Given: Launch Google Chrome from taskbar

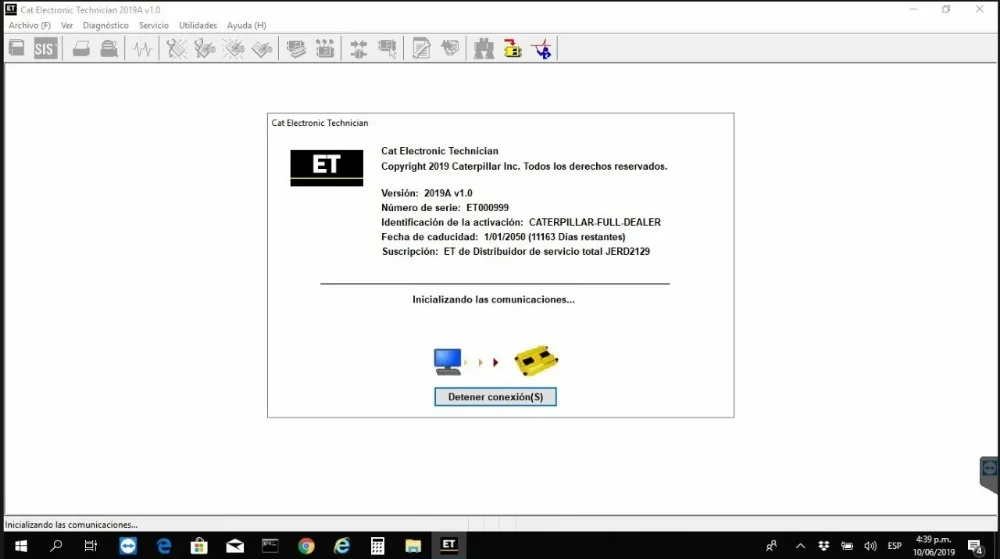Looking at the screenshot, I should [x=306, y=546].
